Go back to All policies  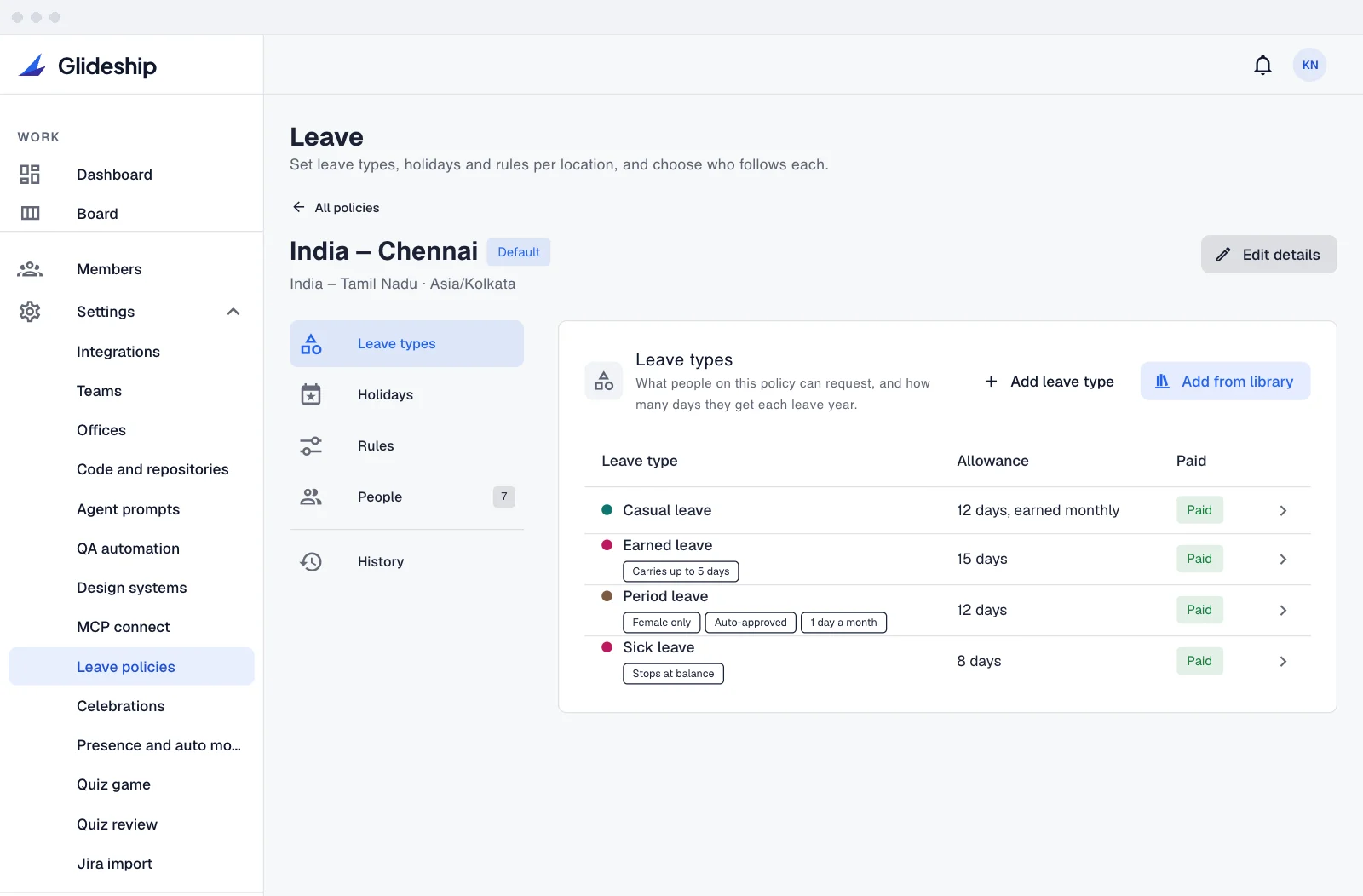point(336,207)
